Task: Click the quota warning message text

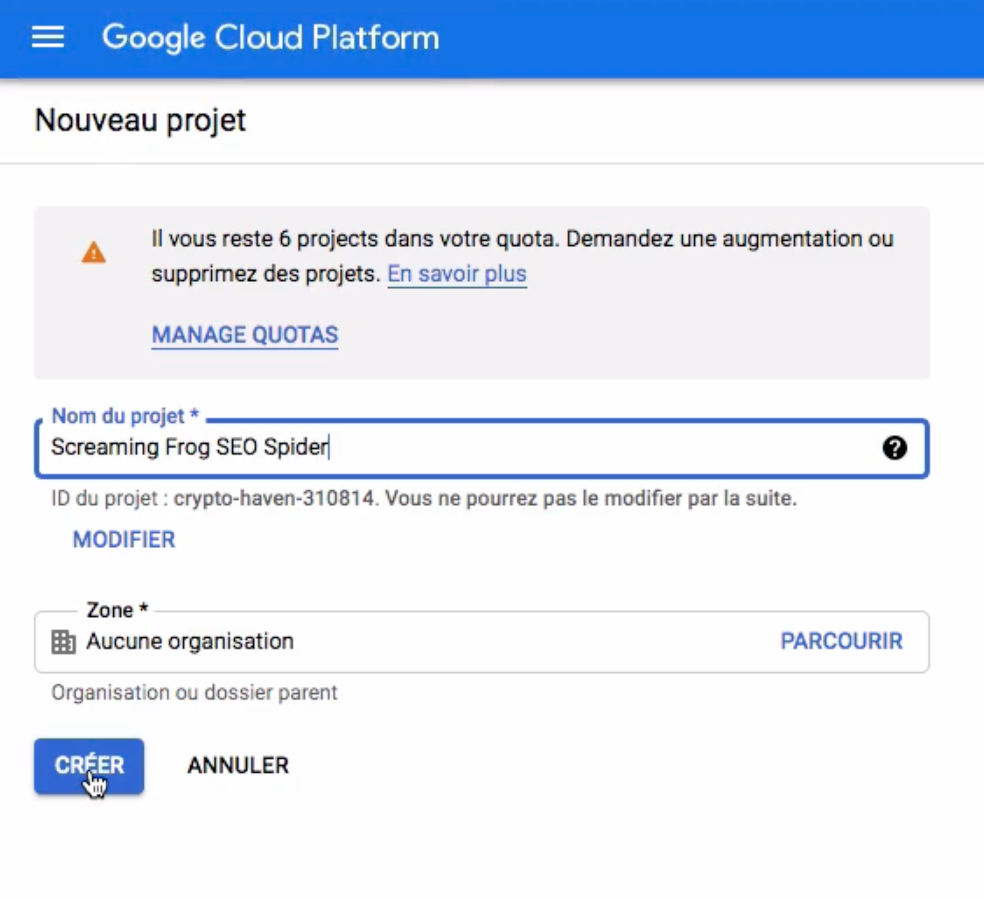Action: [x=522, y=256]
